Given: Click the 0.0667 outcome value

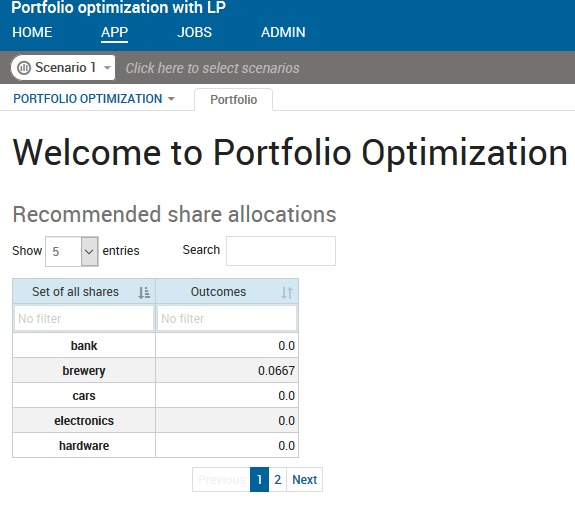Looking at the screenshot, I should pos(276,371).
